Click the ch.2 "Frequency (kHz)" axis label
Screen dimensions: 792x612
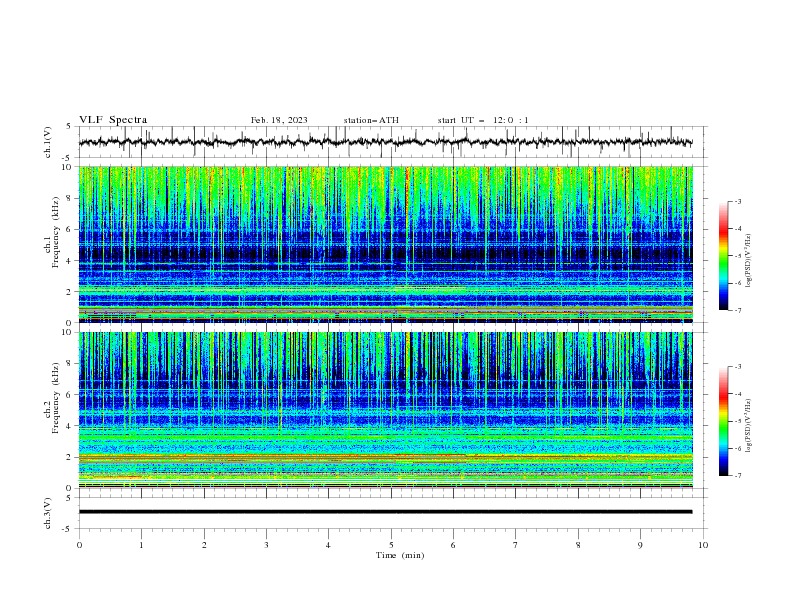click(56, 398)
